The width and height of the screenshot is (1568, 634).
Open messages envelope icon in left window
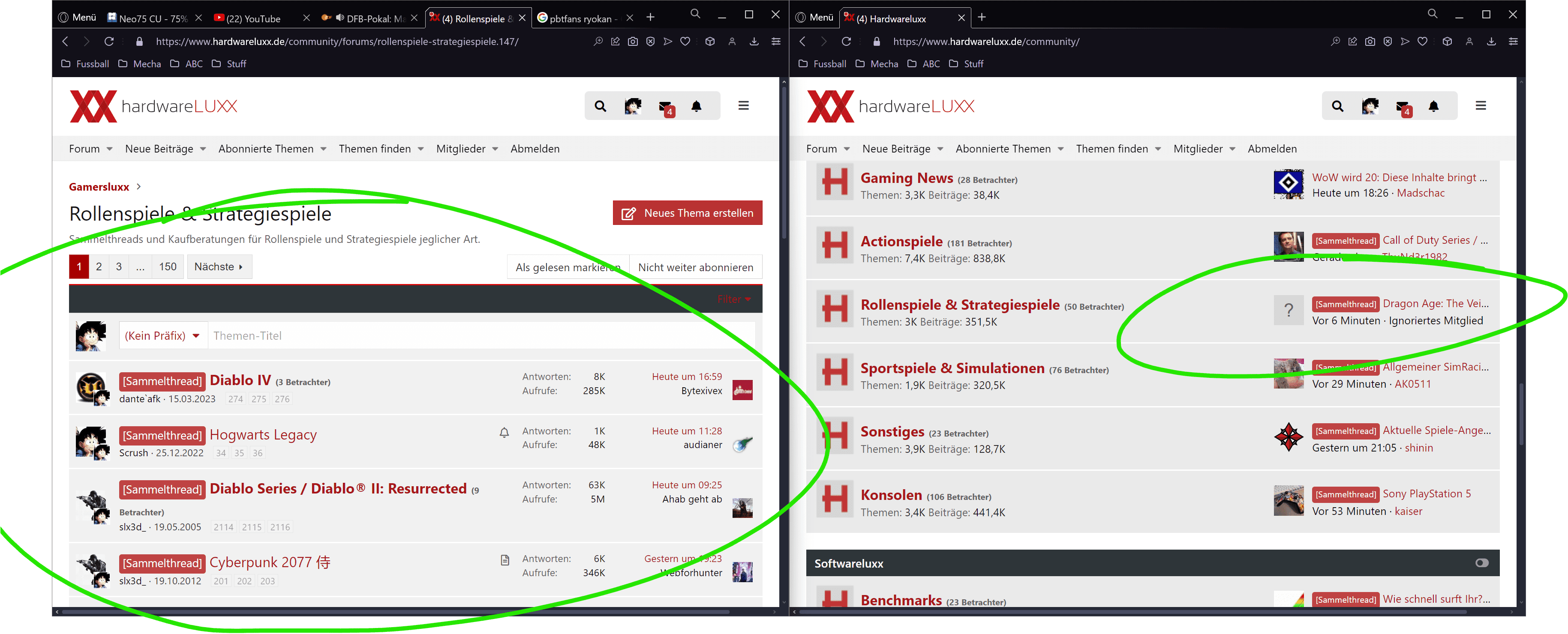(x=665, y=106)
